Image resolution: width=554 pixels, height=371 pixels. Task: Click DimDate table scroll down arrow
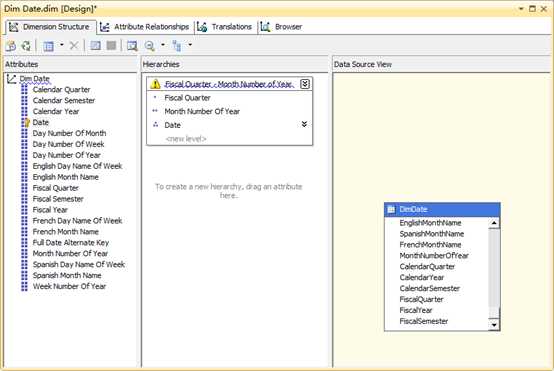point(494,324)
